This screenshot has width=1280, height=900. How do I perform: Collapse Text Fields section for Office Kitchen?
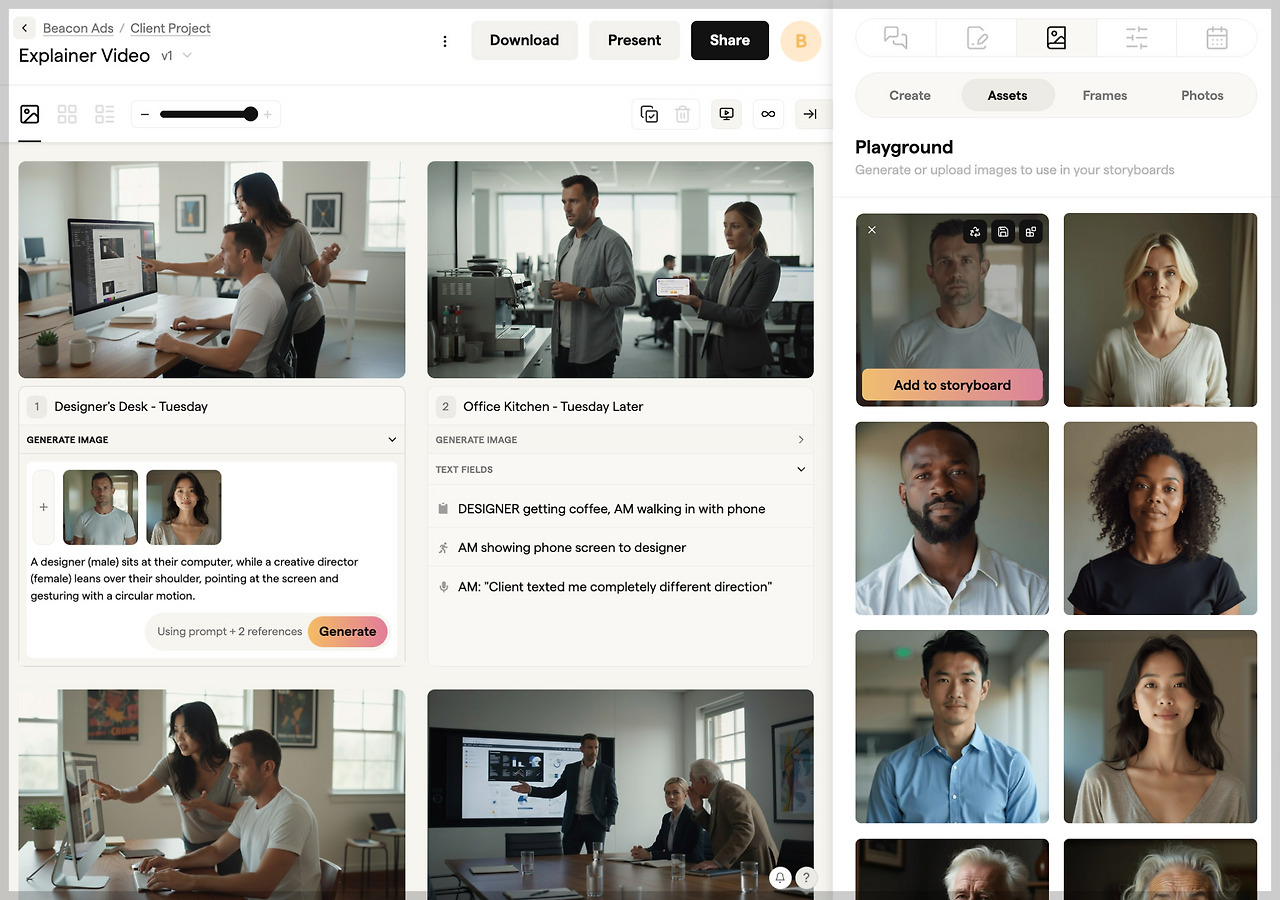point(800,469)
